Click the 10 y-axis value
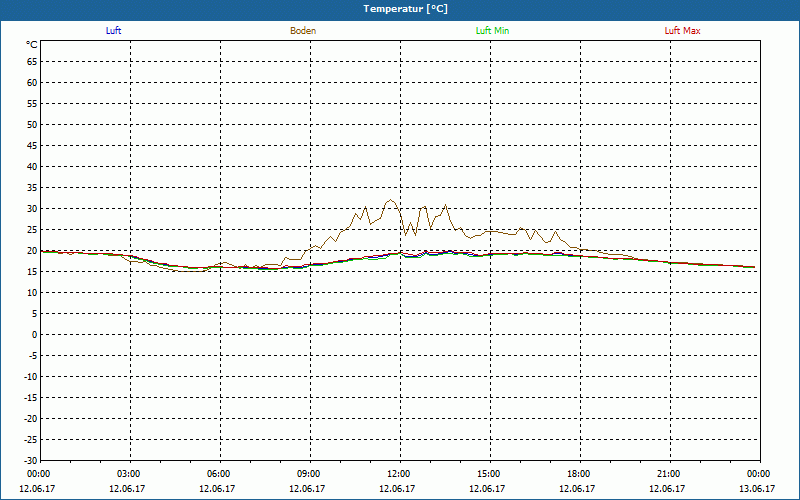 point(32,292)
